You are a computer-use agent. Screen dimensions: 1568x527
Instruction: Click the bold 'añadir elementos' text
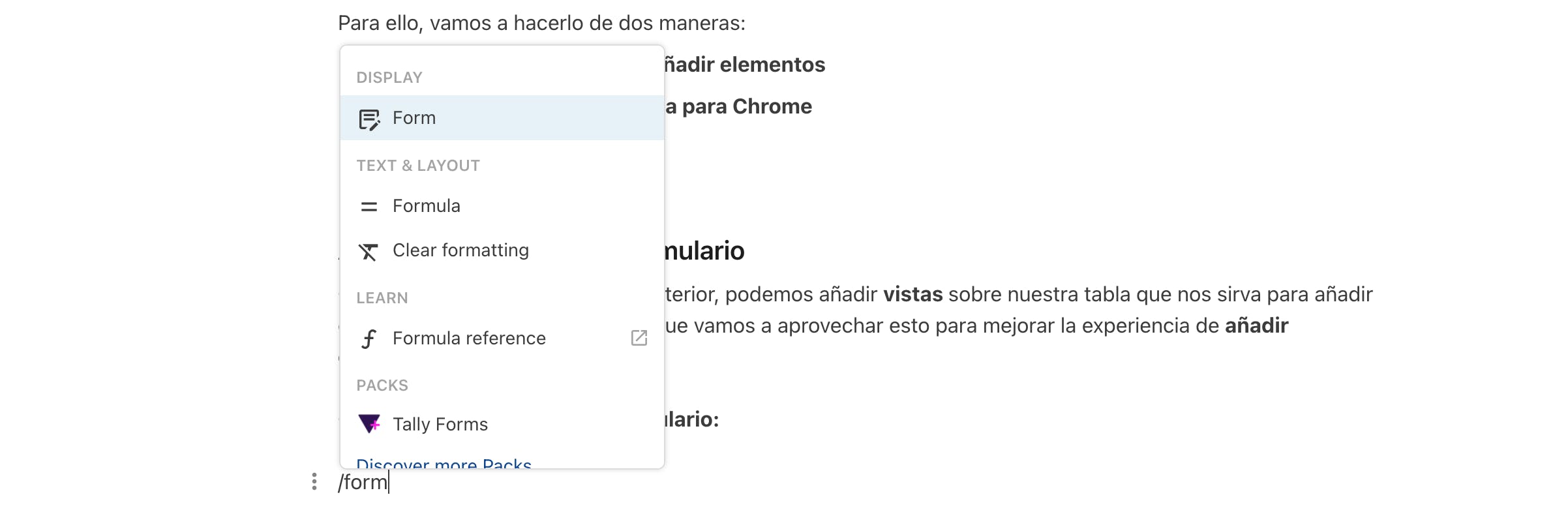[x=745, y=65]
